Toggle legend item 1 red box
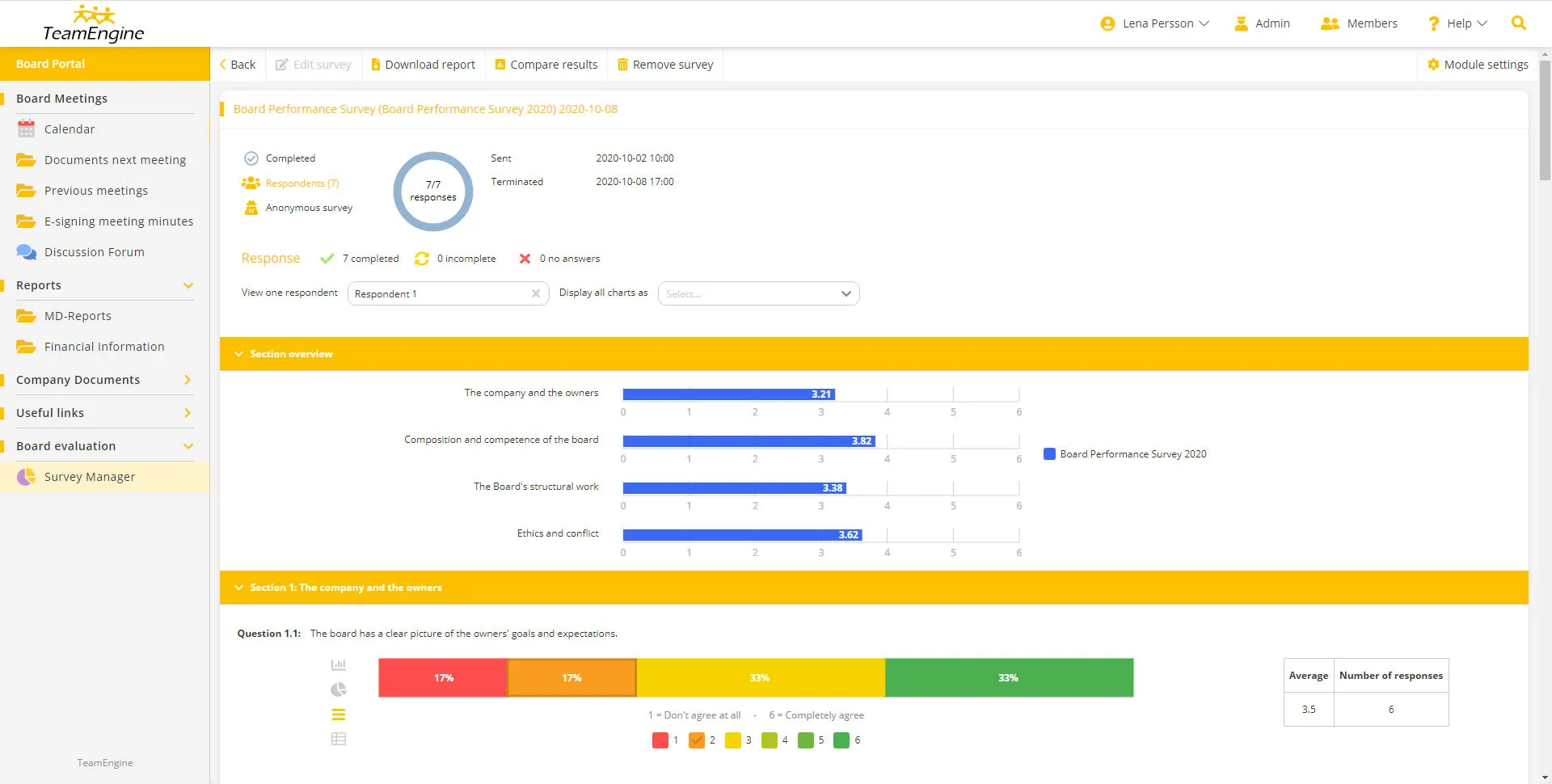 pos(660,740)
